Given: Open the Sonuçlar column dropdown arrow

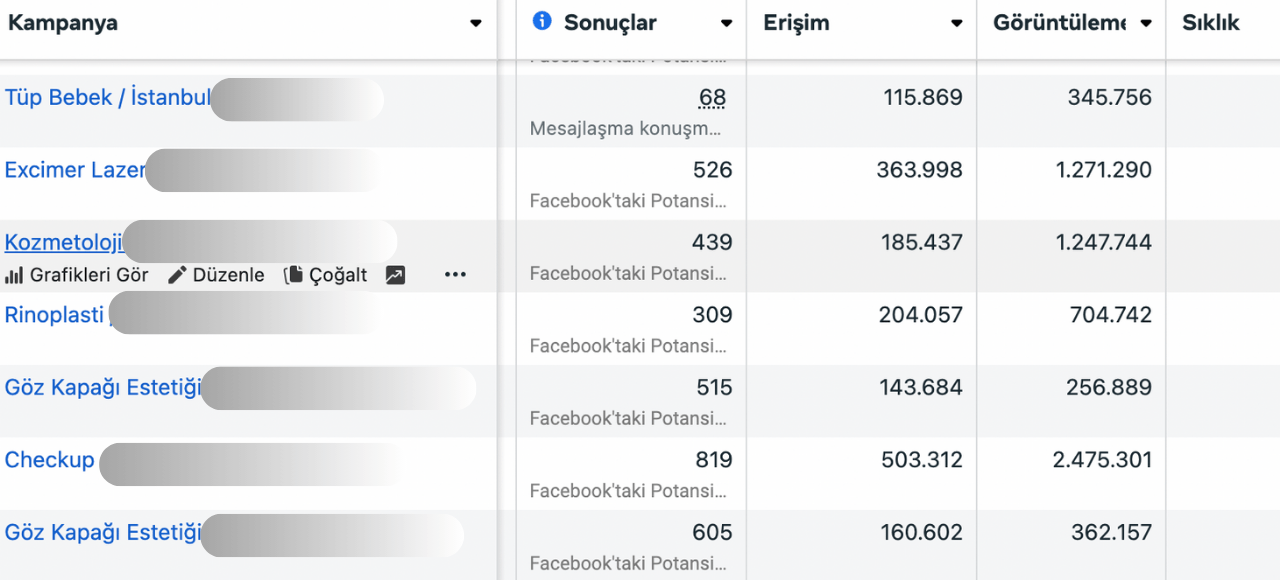Looking at the screenshot, I should [x=726, y=23].
